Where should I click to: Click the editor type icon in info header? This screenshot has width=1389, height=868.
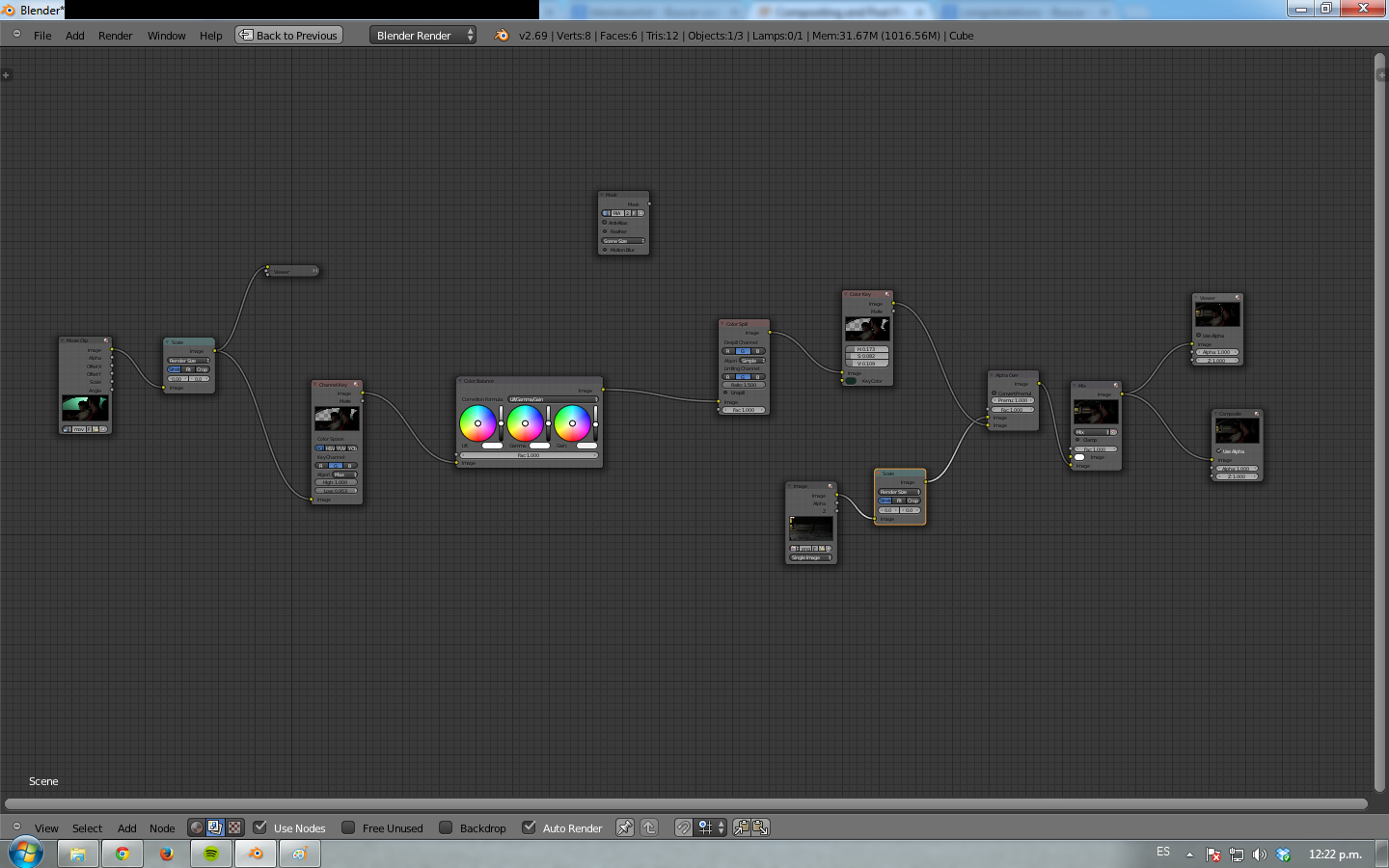(x=16, y=35)
